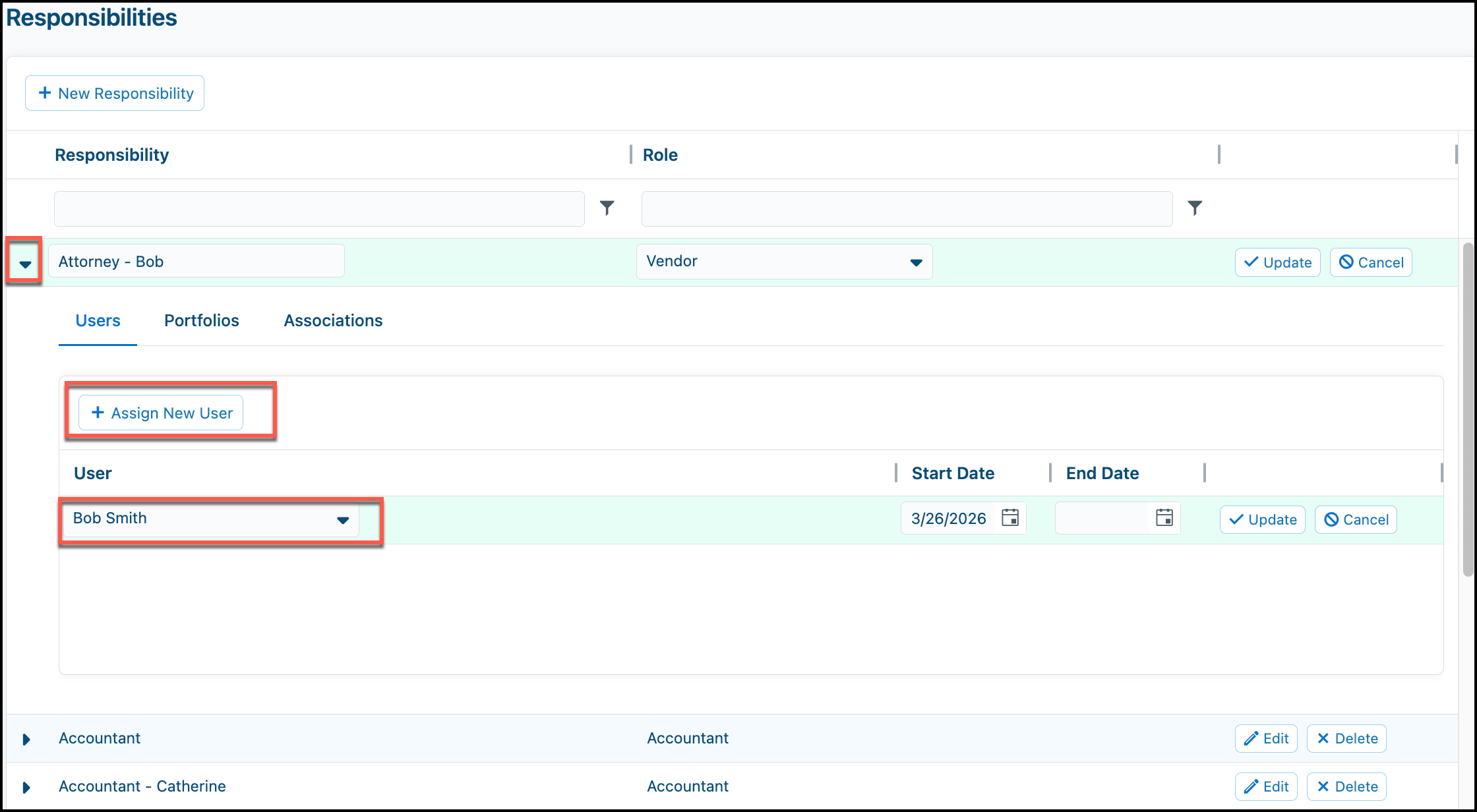
Task: Click the Responsibility filter text field
Action: (x=319, y=209)
